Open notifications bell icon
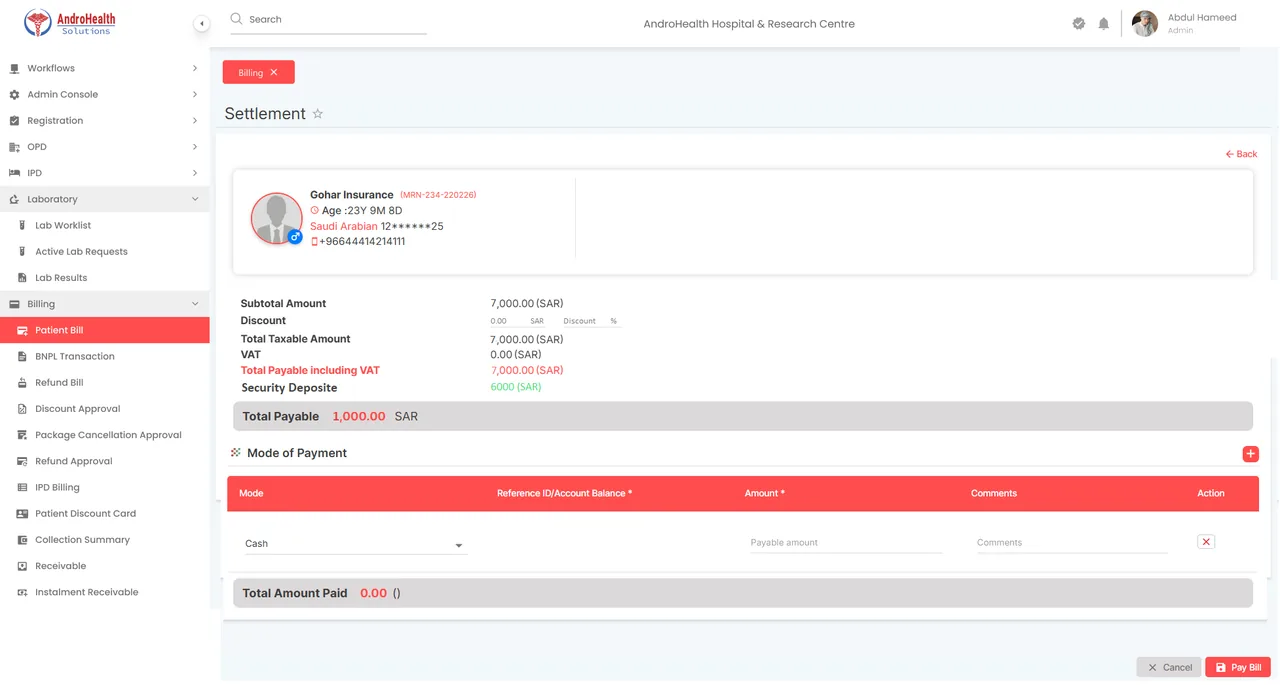The width and height of the screenshot is (1280, 685). point(1104,23)
